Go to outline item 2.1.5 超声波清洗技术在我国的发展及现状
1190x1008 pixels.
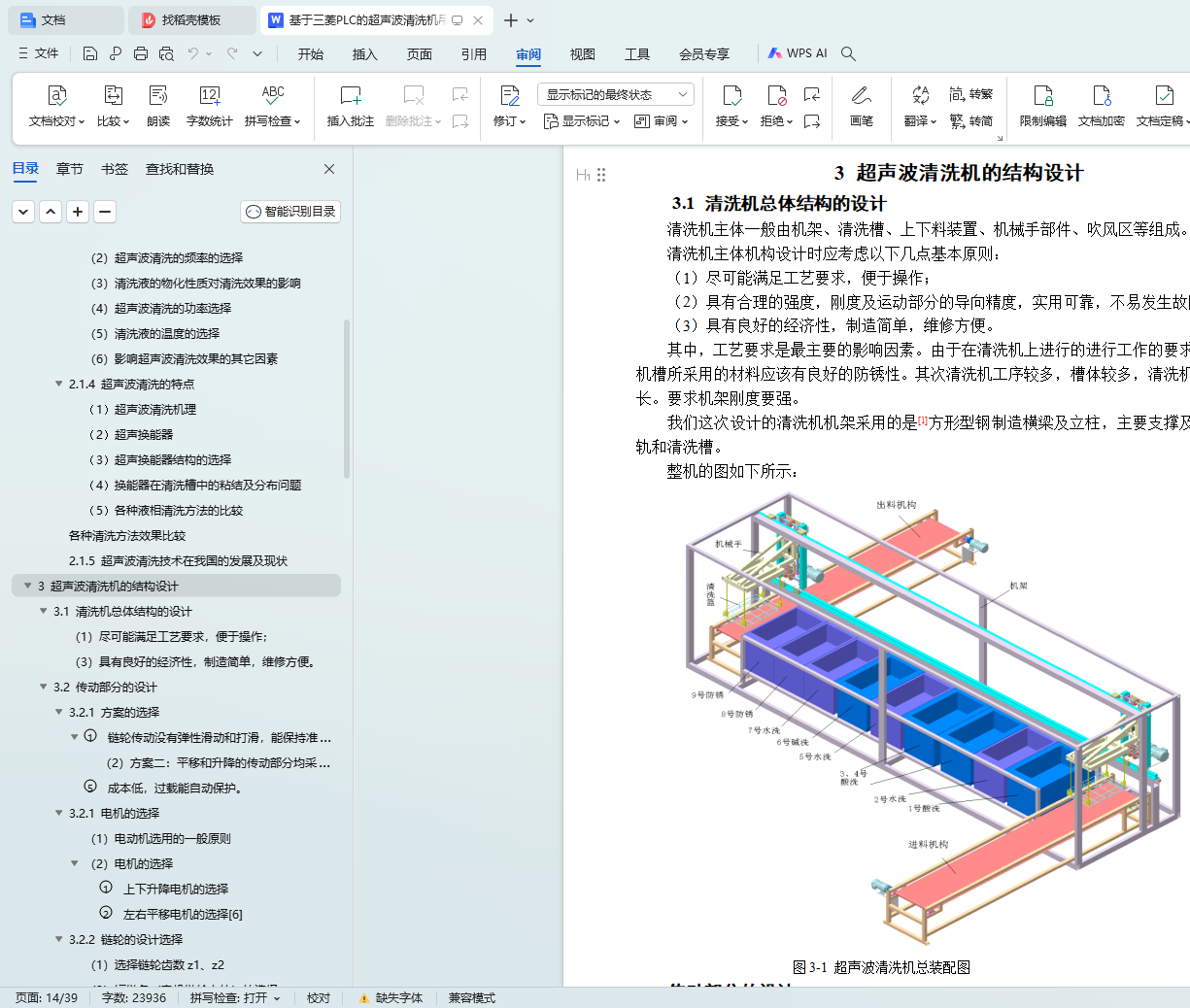point(178,560)
